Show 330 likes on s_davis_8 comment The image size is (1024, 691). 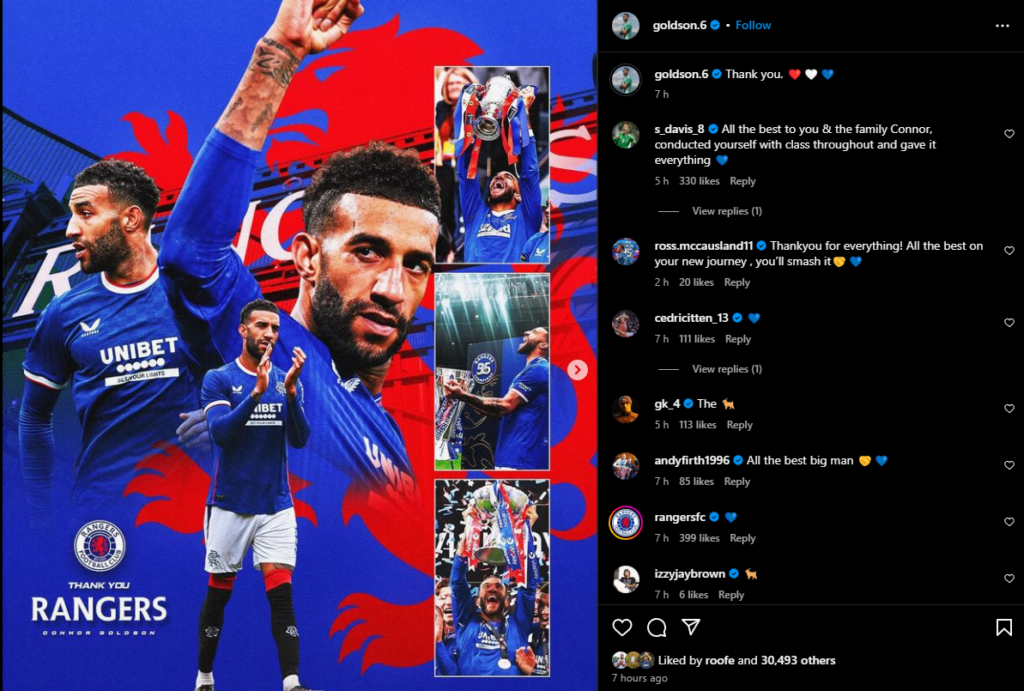point(699,181)
